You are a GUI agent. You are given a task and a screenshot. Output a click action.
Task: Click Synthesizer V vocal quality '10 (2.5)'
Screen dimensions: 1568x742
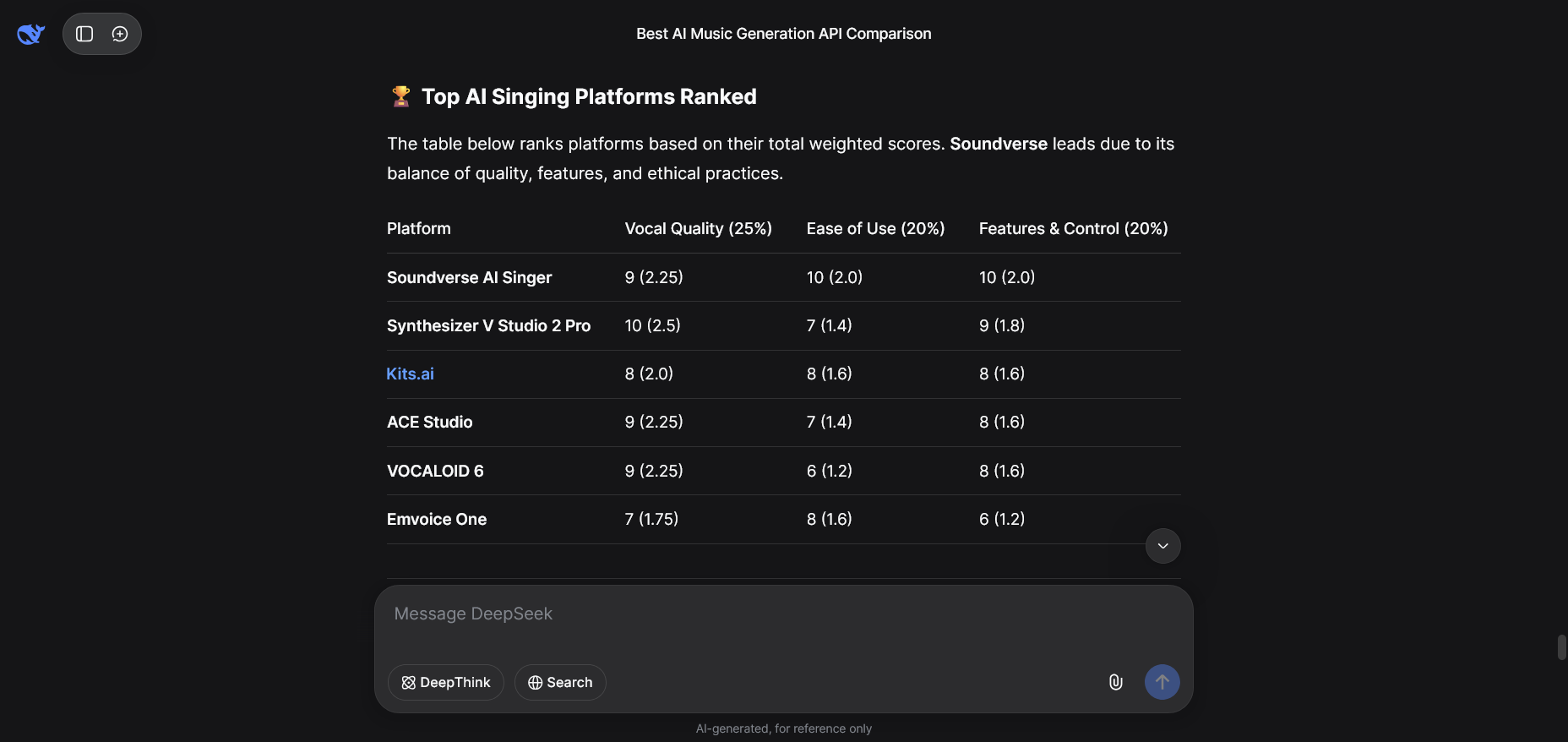653,325
